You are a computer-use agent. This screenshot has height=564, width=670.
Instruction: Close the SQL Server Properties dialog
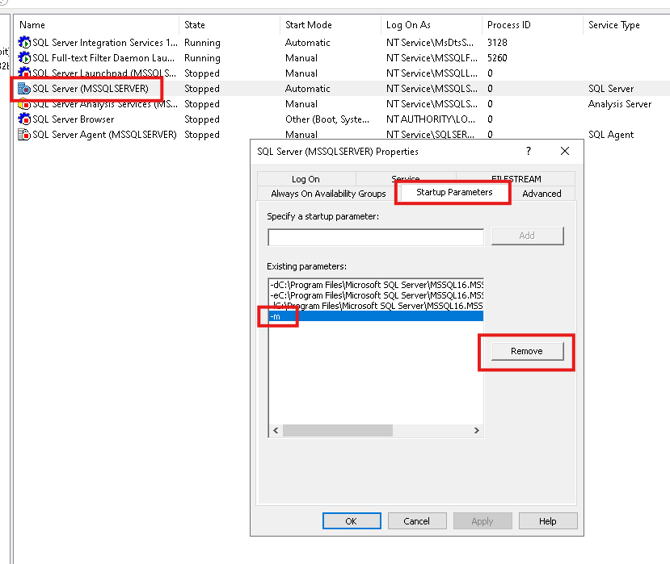coord(565,151)
